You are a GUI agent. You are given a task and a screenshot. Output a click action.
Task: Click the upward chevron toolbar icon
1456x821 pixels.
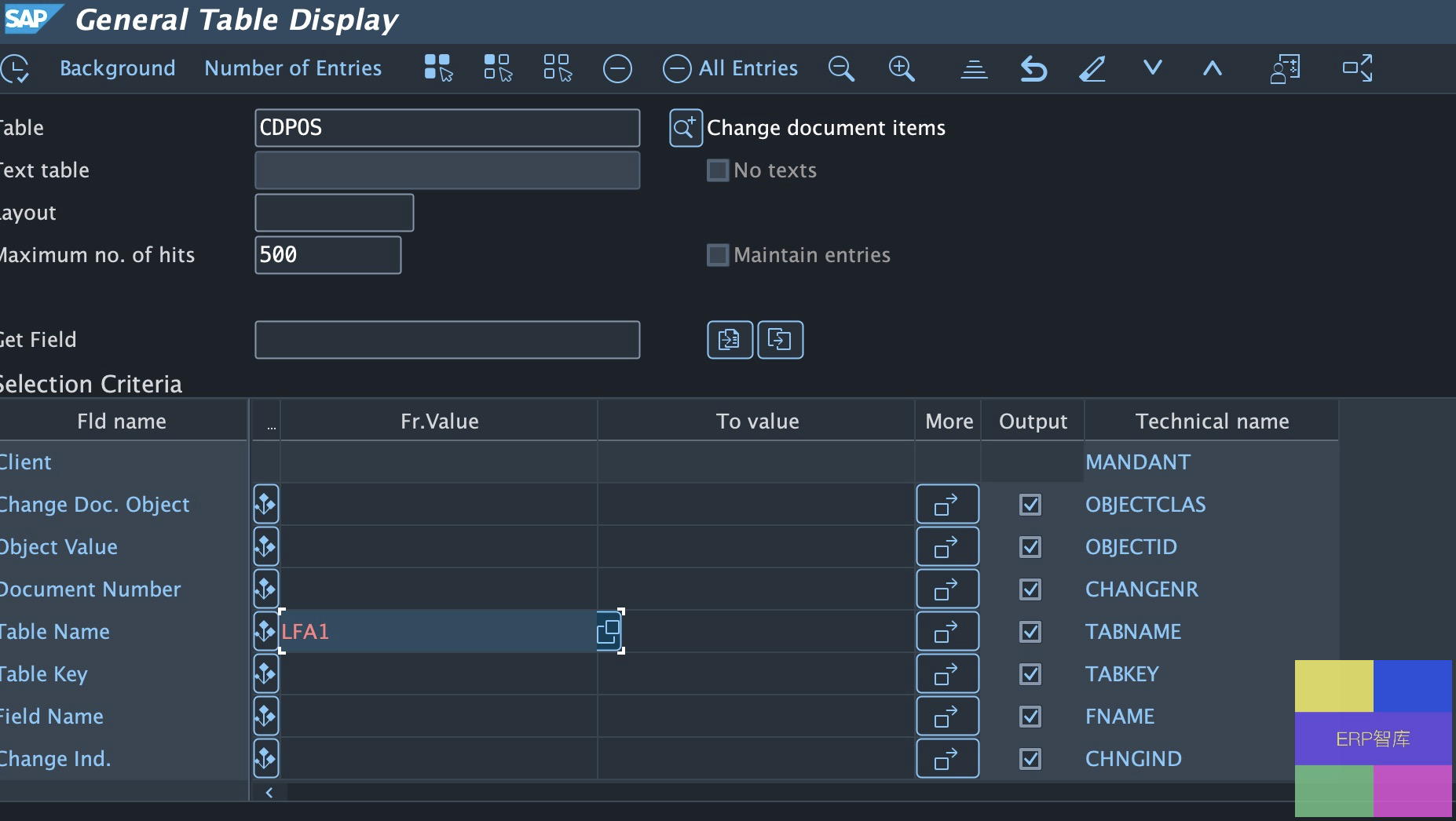[x=1213, y=68]
